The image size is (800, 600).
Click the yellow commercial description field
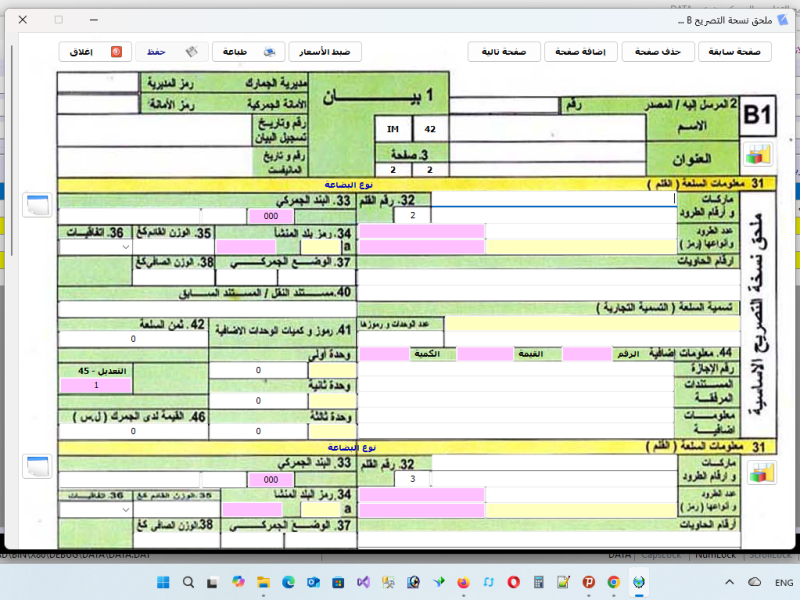[x=592, y=323]
